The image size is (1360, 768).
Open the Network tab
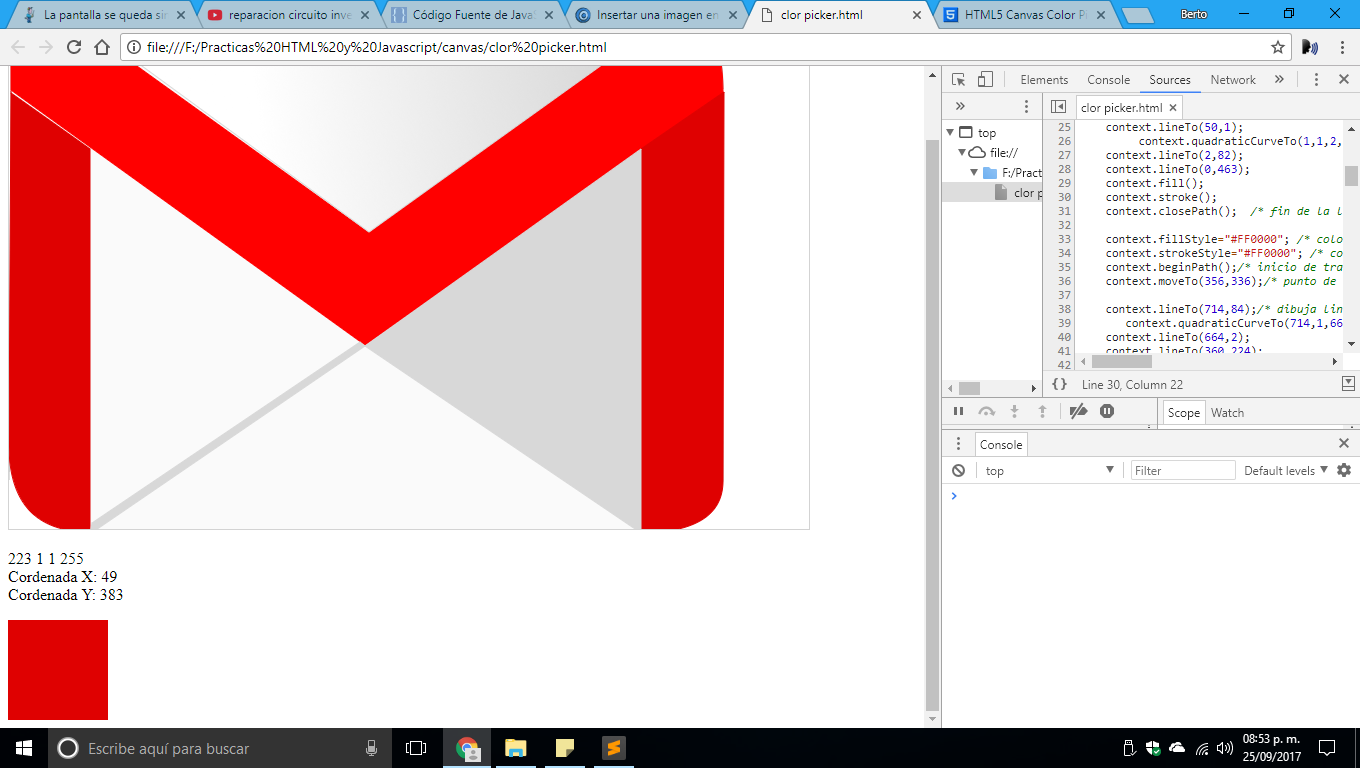(x=1233, y=80)
